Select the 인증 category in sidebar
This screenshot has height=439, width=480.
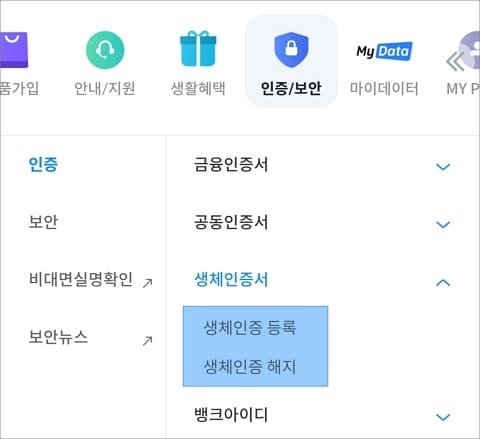click(x=43, y=164)
